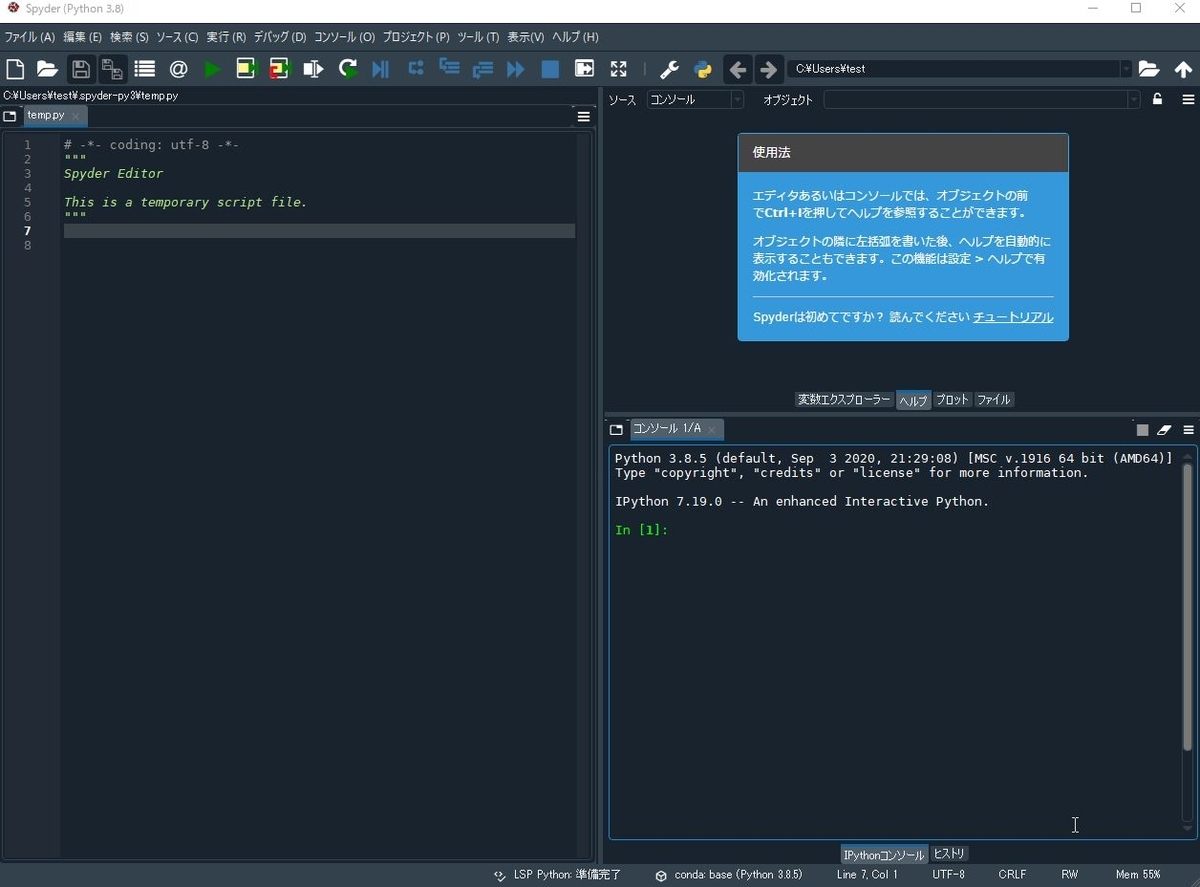
Task: Open ソース (C) menu
Action: pos(177,37)
